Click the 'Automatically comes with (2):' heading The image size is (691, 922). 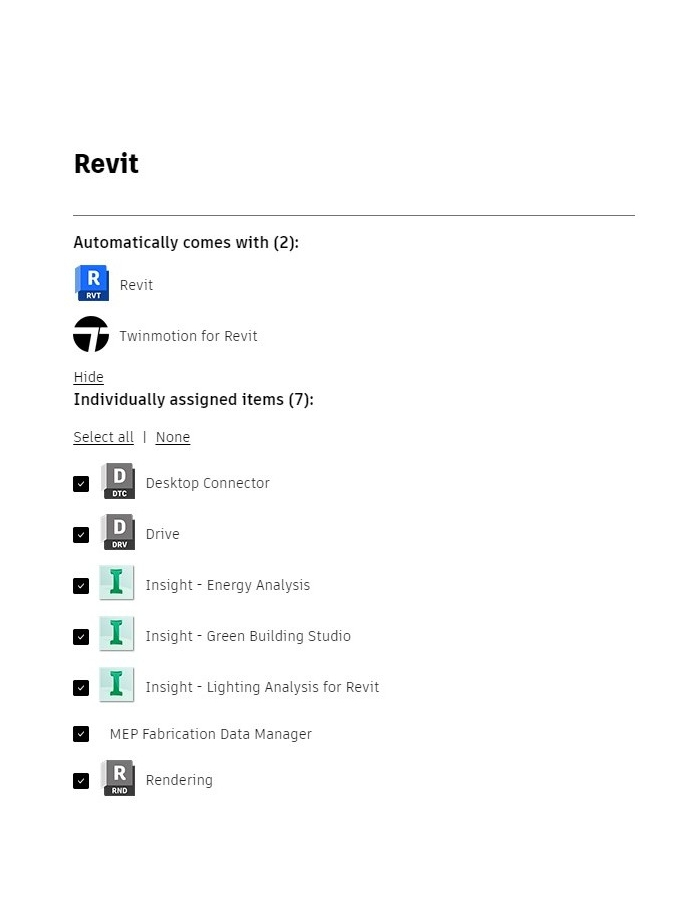coord(186,243)
